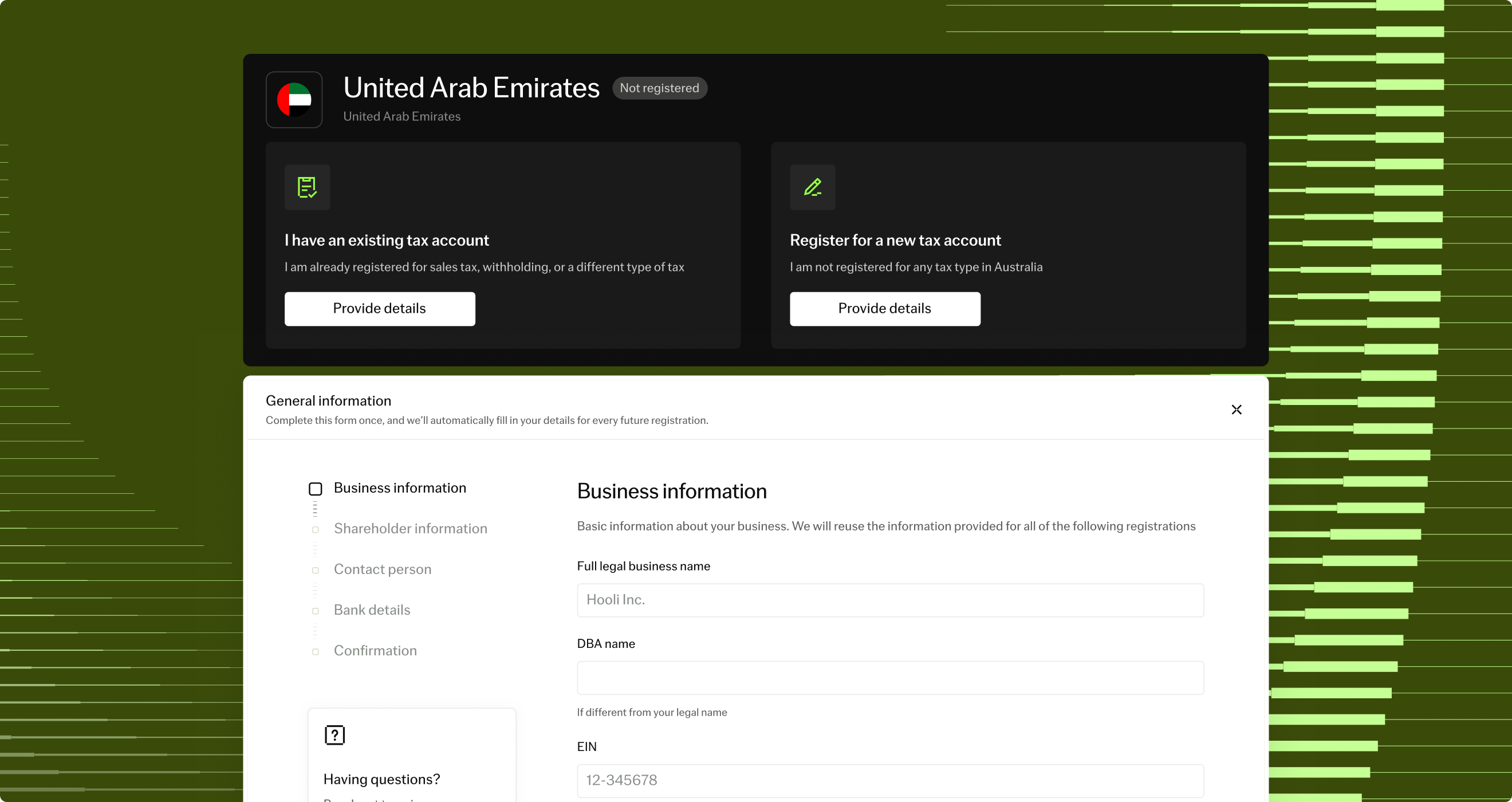Select Business information in the step list

tap(400, 488)
